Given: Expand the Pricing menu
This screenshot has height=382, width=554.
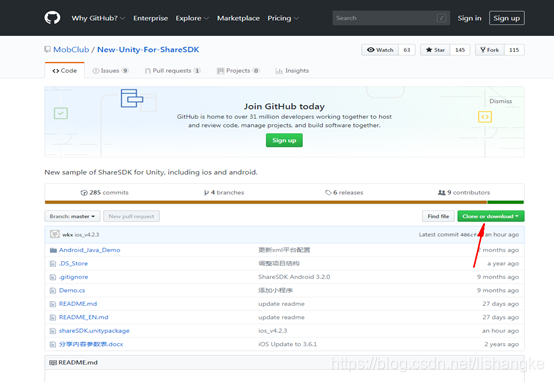Looking at the screenshot, I should [x=283, y=18].
